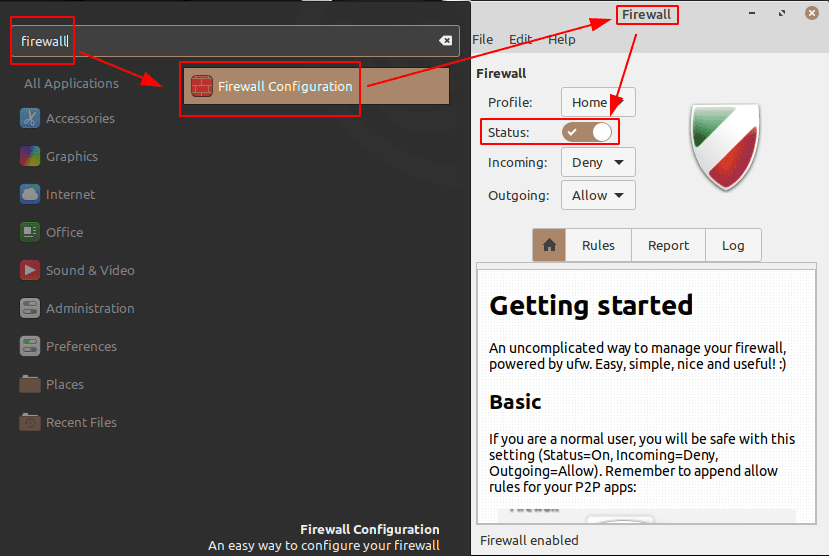829x556 pixels.
Task: Click the Firewall window title
Action: coord(646,14)
